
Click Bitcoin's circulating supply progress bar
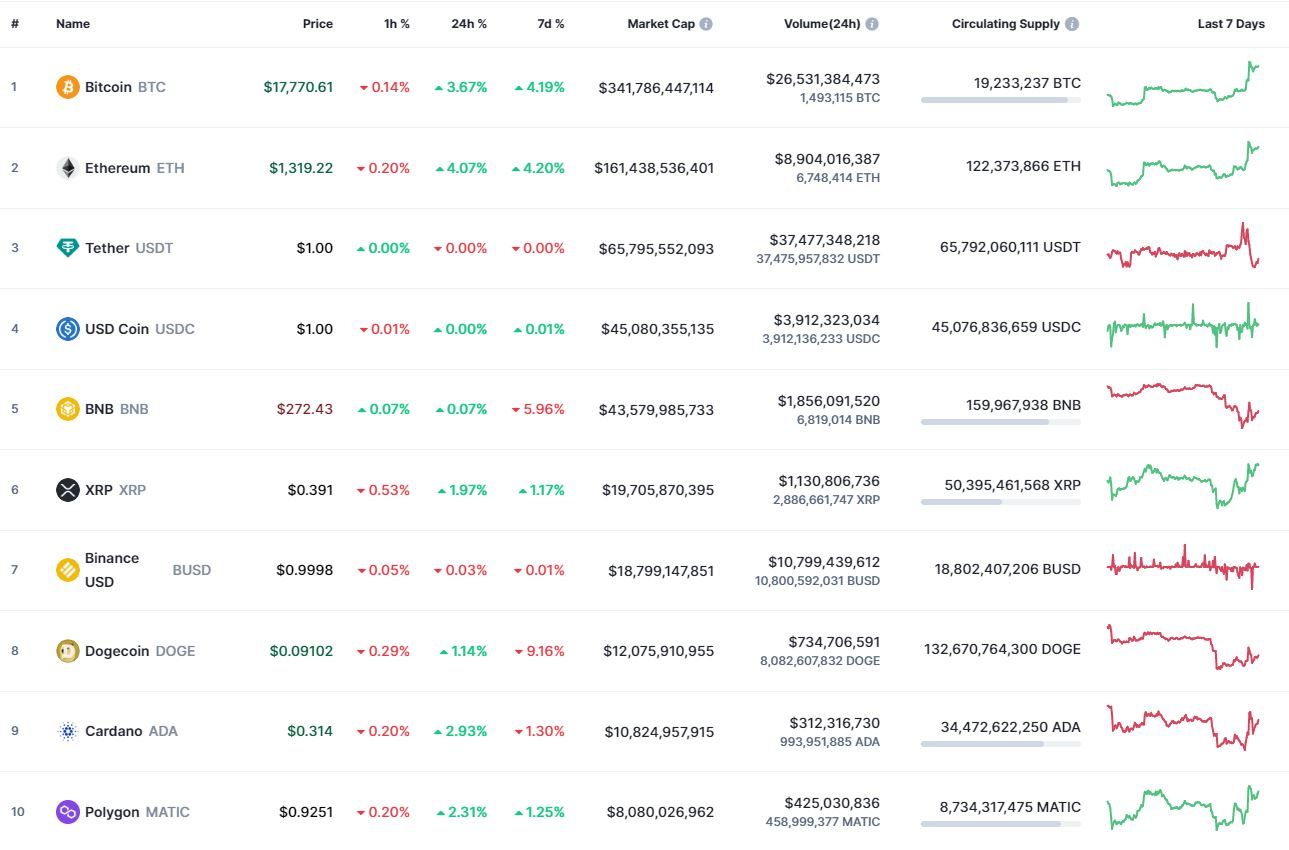click(x=1000, y=100)
